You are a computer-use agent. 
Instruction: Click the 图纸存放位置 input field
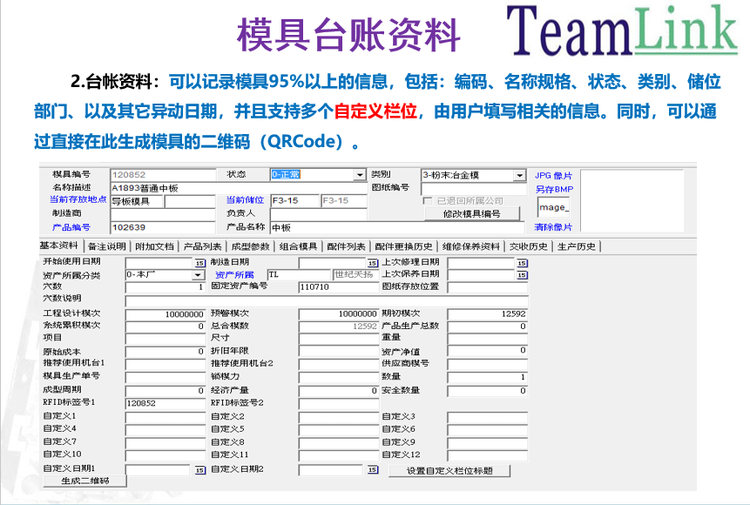(488, 287)
